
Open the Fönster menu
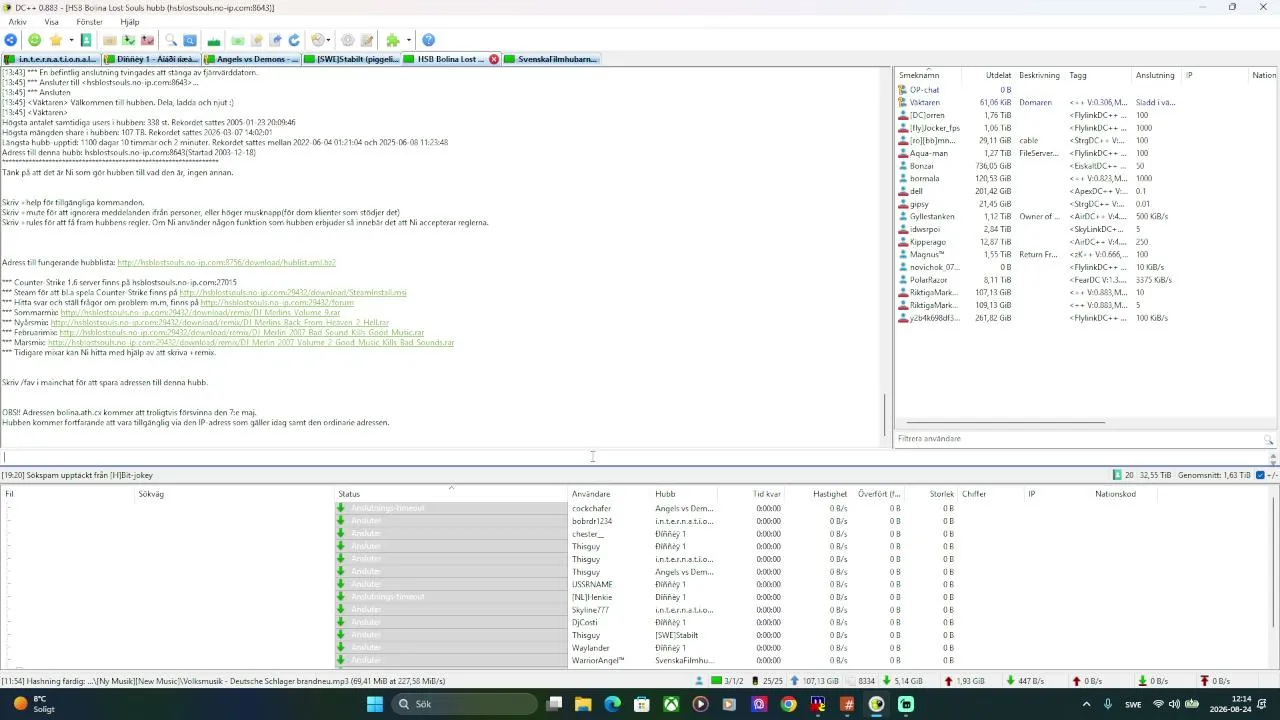(89, 22)
